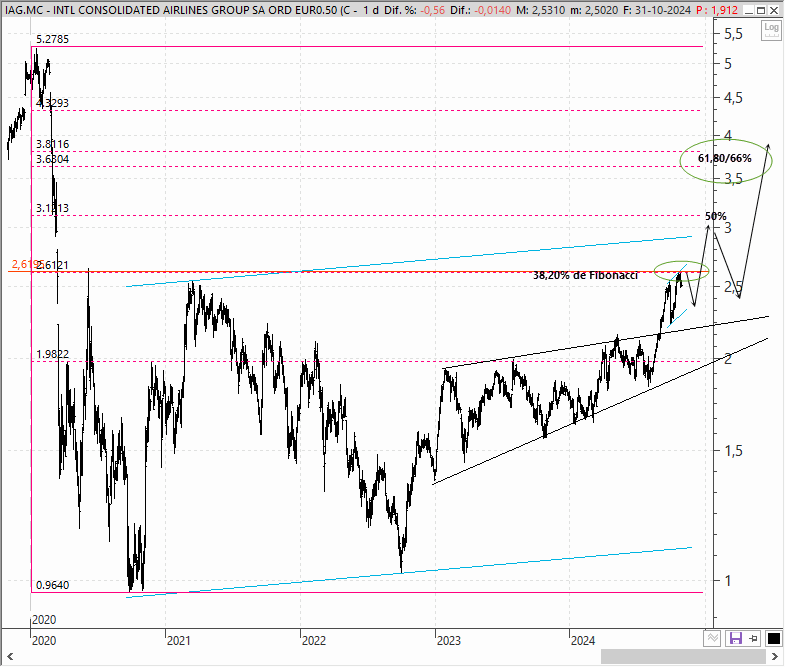Save chart with the purple floppy-disk icon

coord(735,638)
